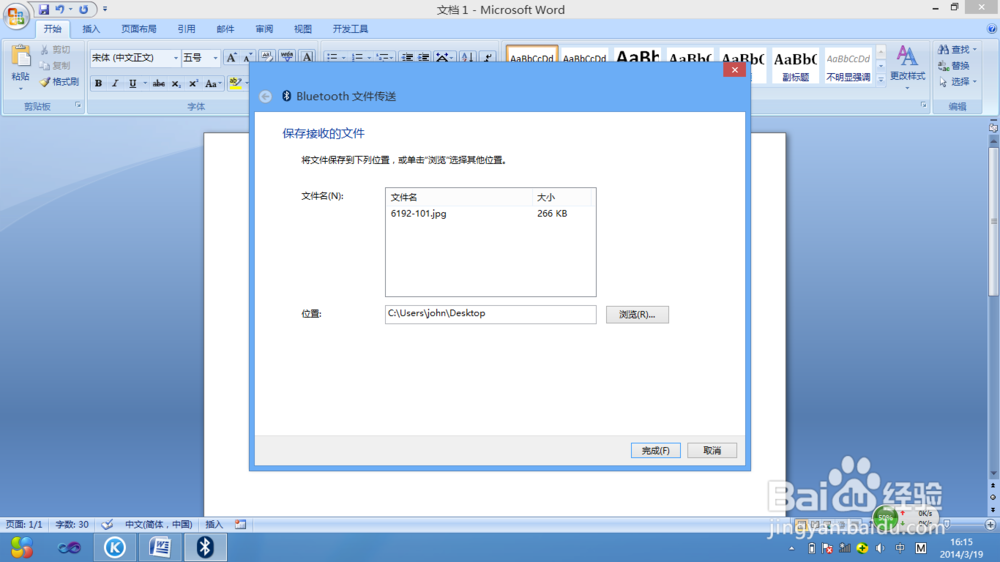Open font size dropdown 五号
Viewport: 1000px width, 562px height.
[215, 58]
